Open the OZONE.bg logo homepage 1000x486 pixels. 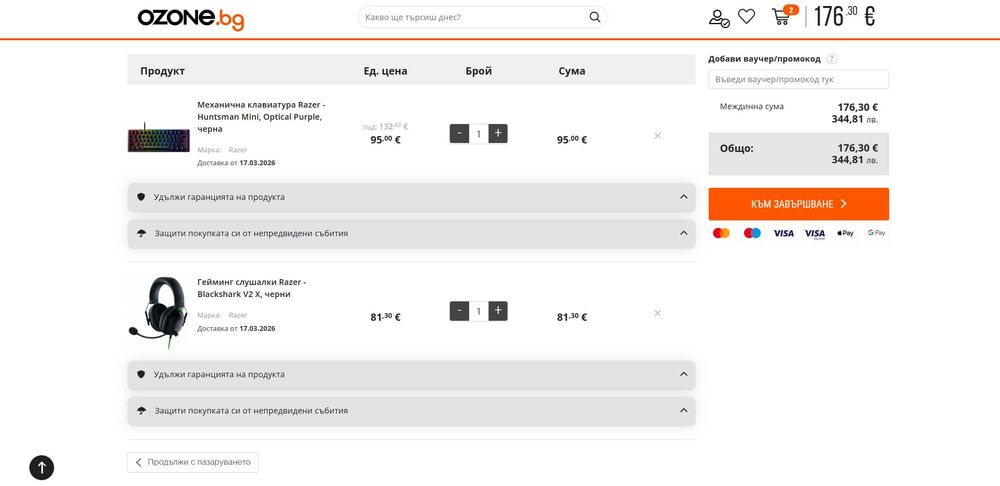pos(191,18)
